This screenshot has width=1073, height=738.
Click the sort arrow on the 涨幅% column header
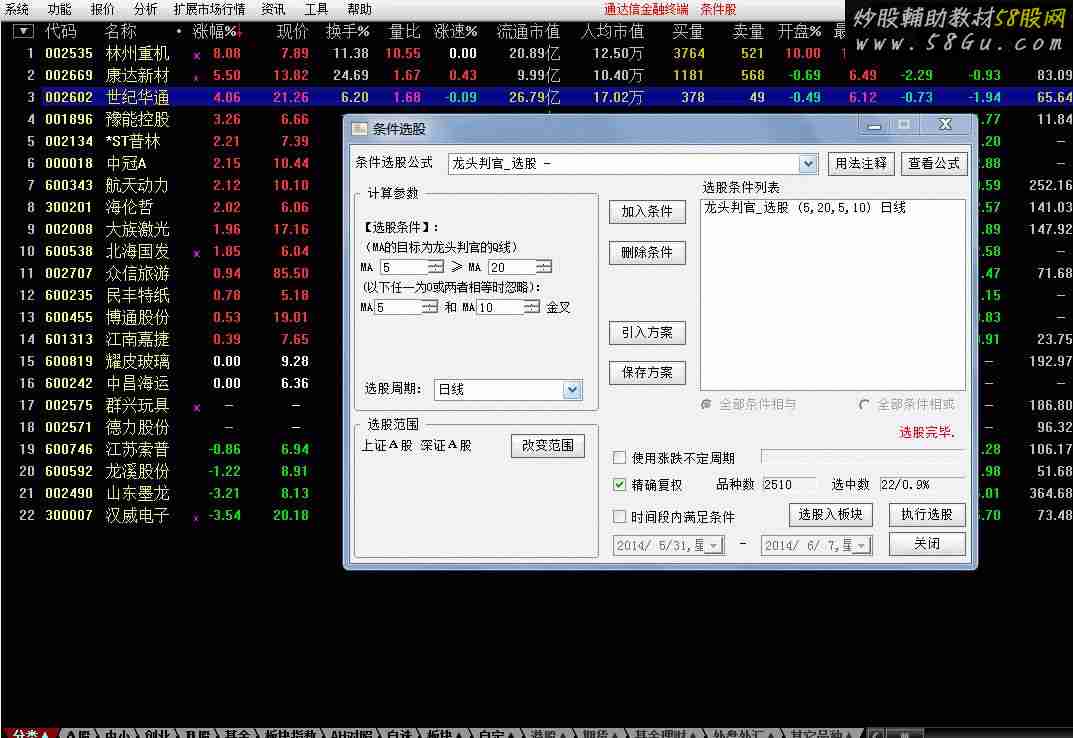coord(239,32)
